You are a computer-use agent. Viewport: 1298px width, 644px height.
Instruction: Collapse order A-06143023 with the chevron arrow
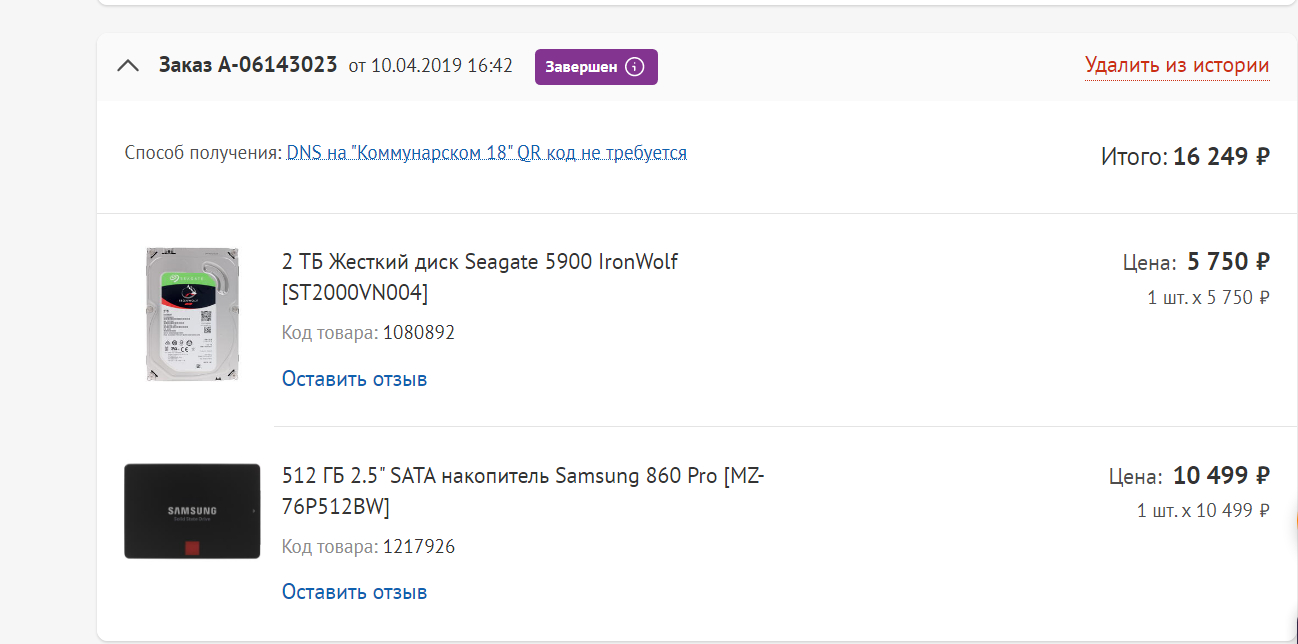(x=128, y=66)
